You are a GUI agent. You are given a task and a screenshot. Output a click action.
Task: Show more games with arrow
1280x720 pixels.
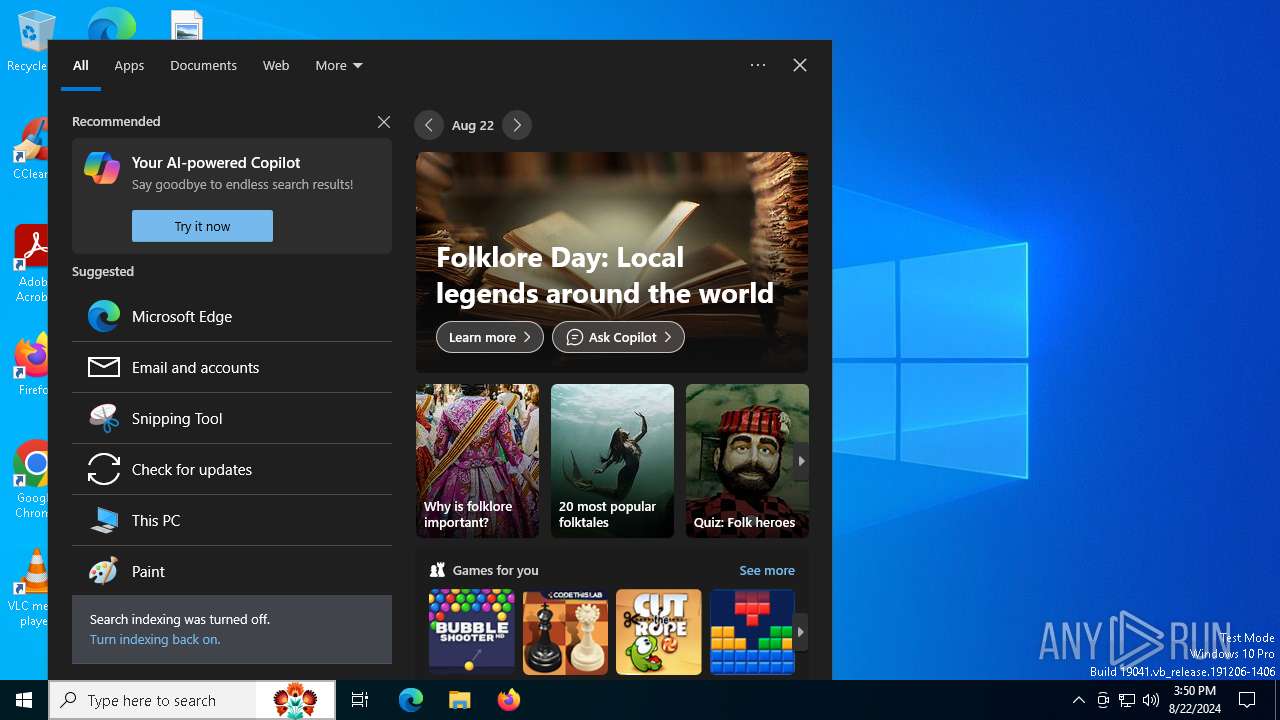(801, 632)
